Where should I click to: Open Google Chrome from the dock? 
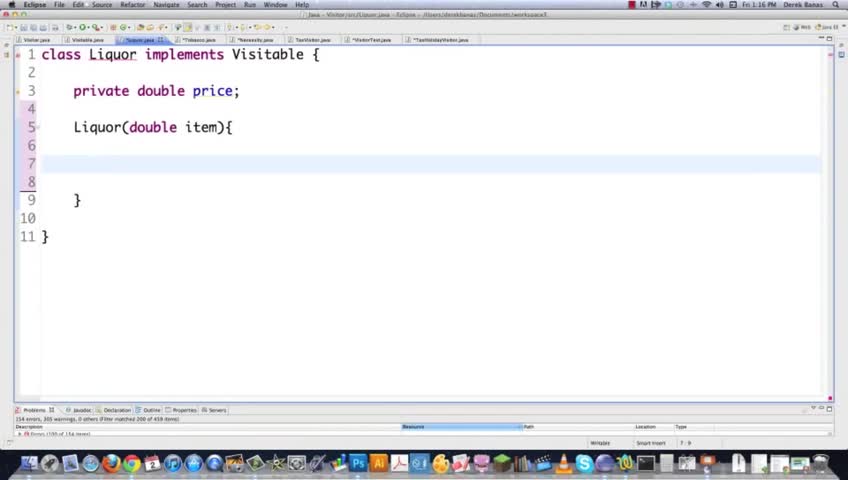point(131,463)
